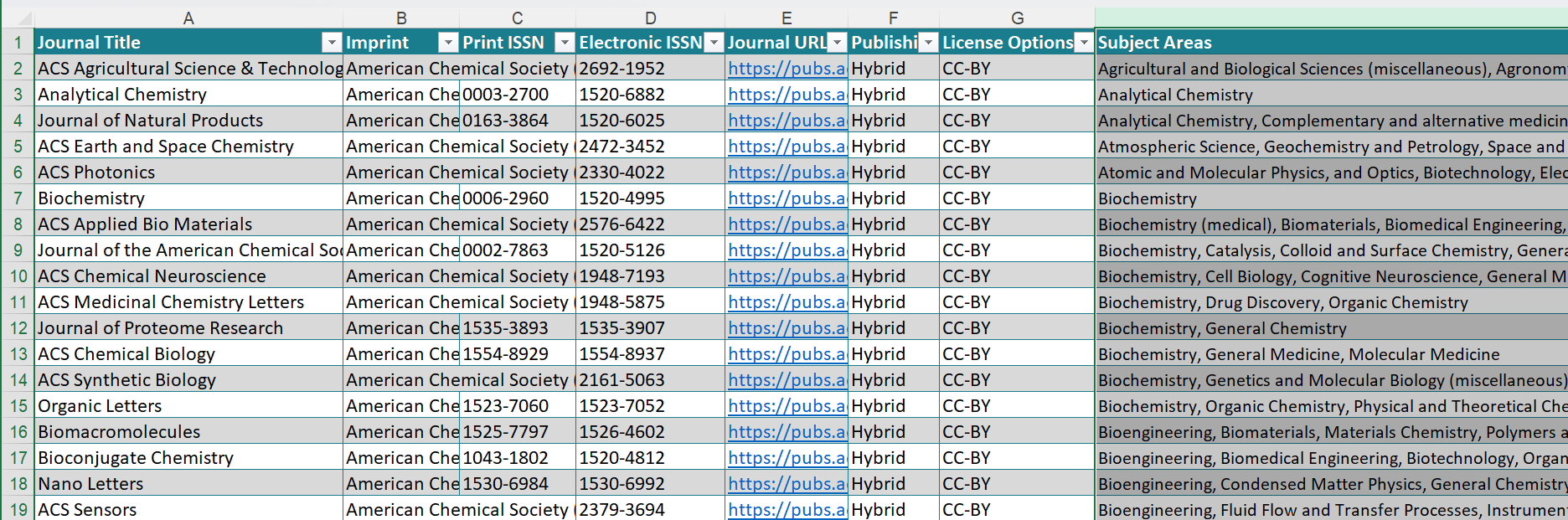This screenshot has height=520, width=1568.
Task: Open URL link for Nano Letters row
Action: point(787,484)
